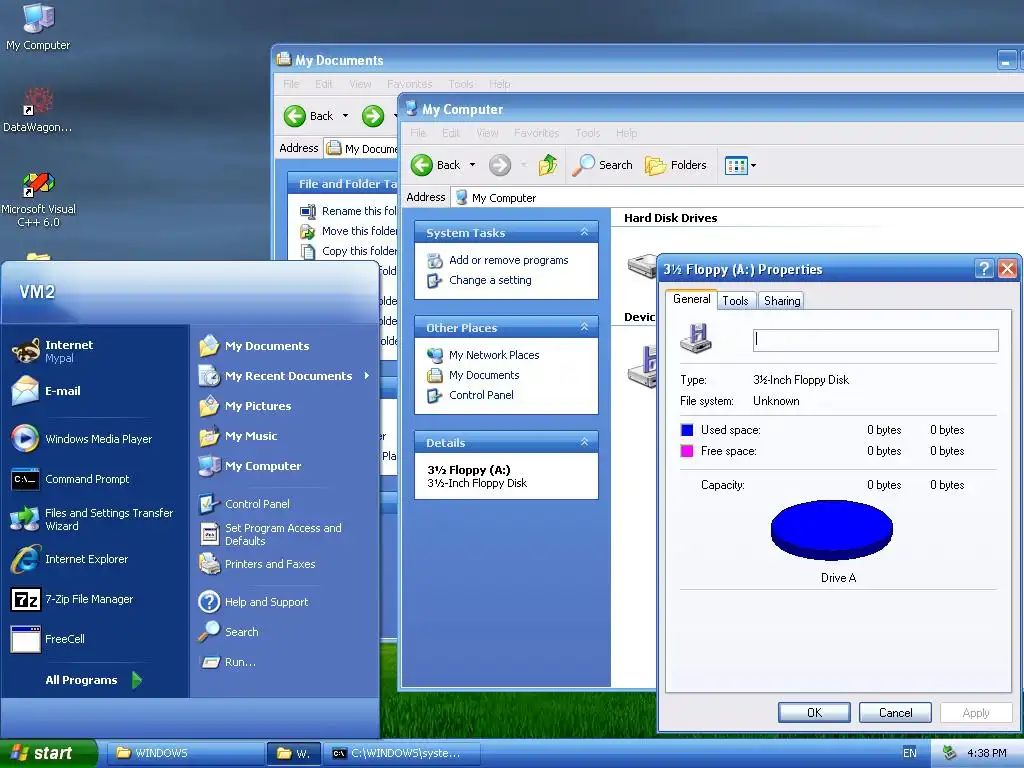Click the Start button

(x=48, y=753)
